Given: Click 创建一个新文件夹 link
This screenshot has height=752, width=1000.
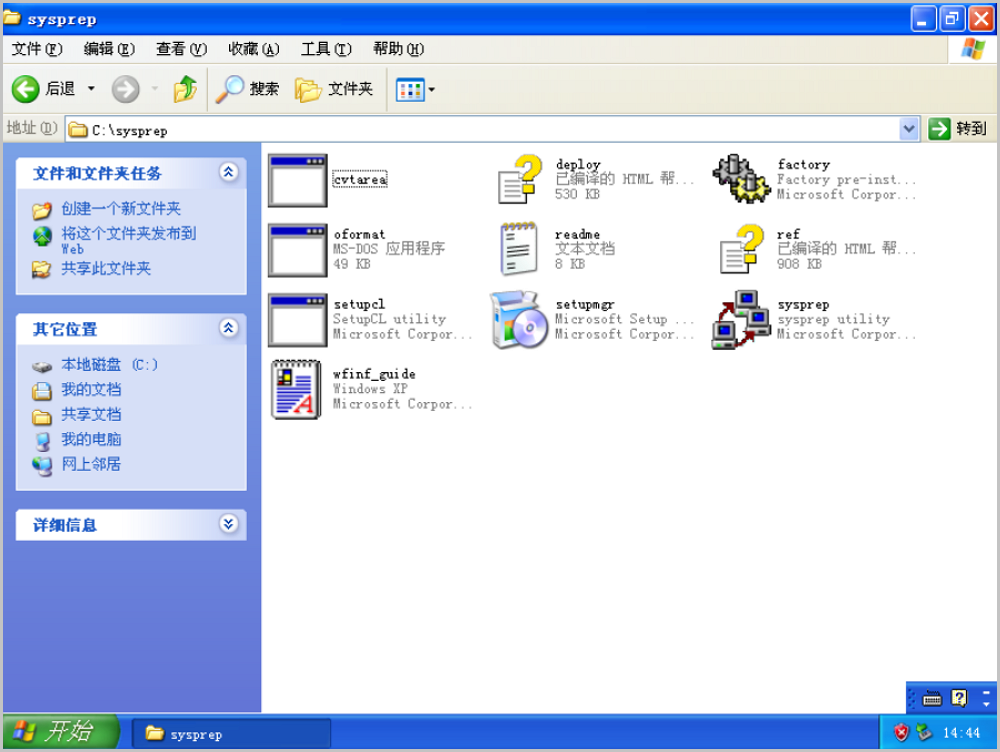Looking at the screenshot, I should coord(120,209).
